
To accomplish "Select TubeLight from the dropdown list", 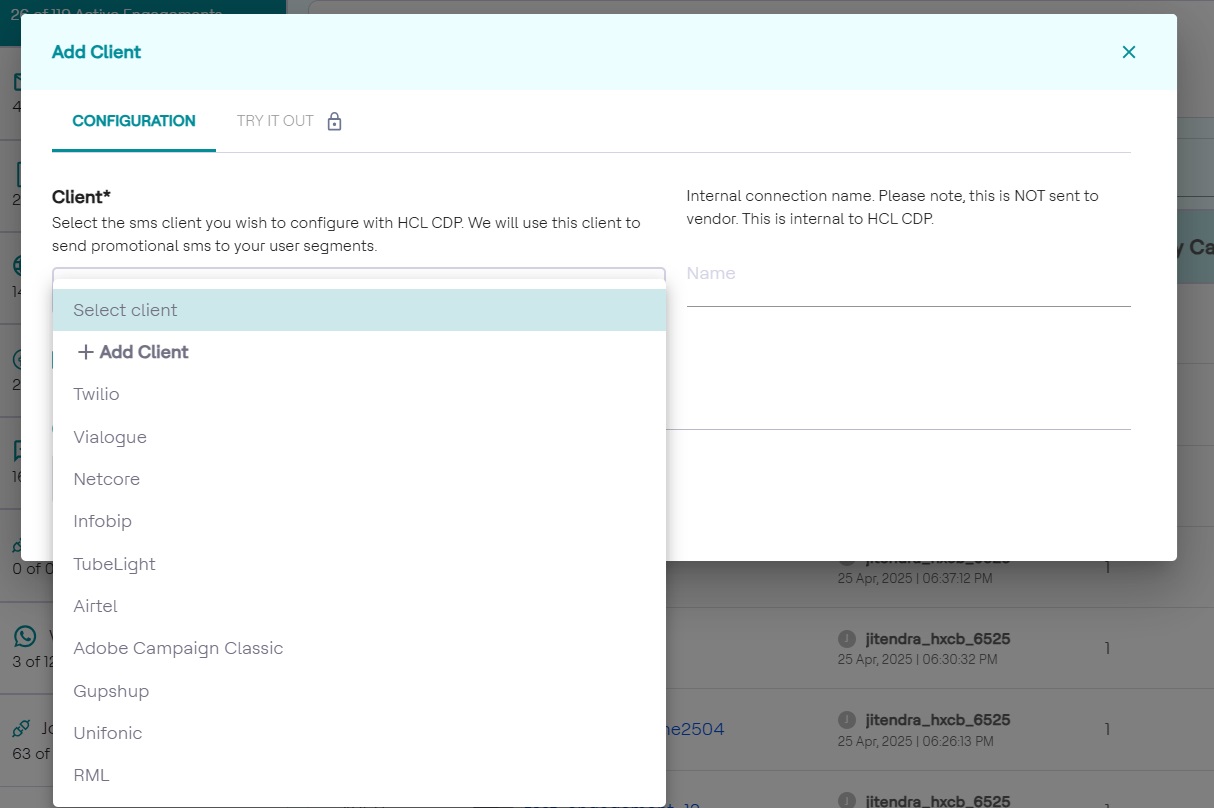I will coord(360,564).
